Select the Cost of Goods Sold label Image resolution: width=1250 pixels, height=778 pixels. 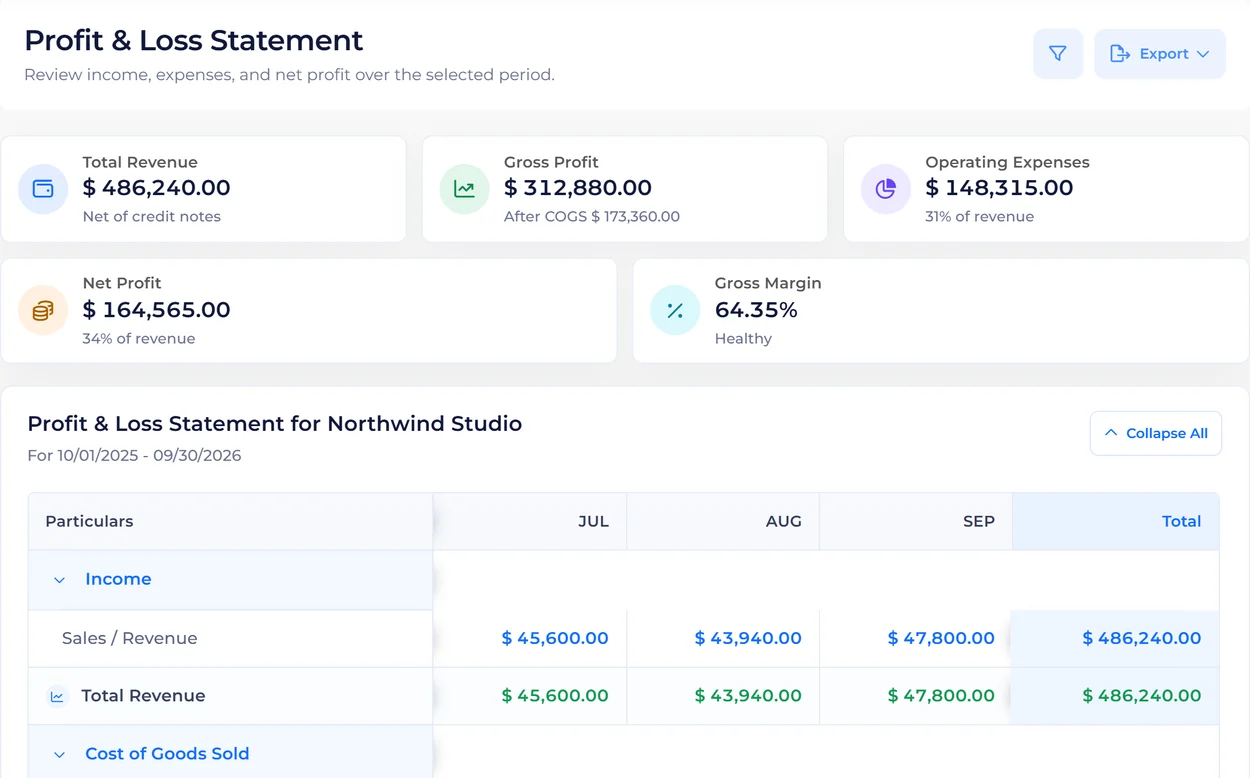pos(167,754)
